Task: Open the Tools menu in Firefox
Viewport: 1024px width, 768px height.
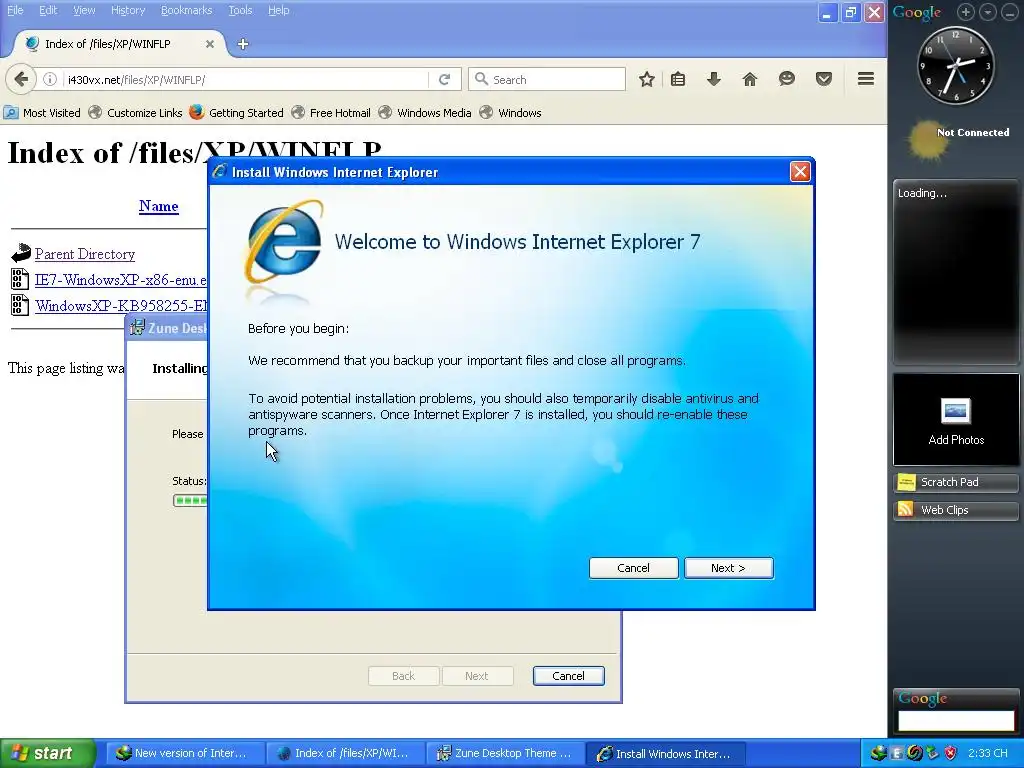Action: (x=240, y=10)
